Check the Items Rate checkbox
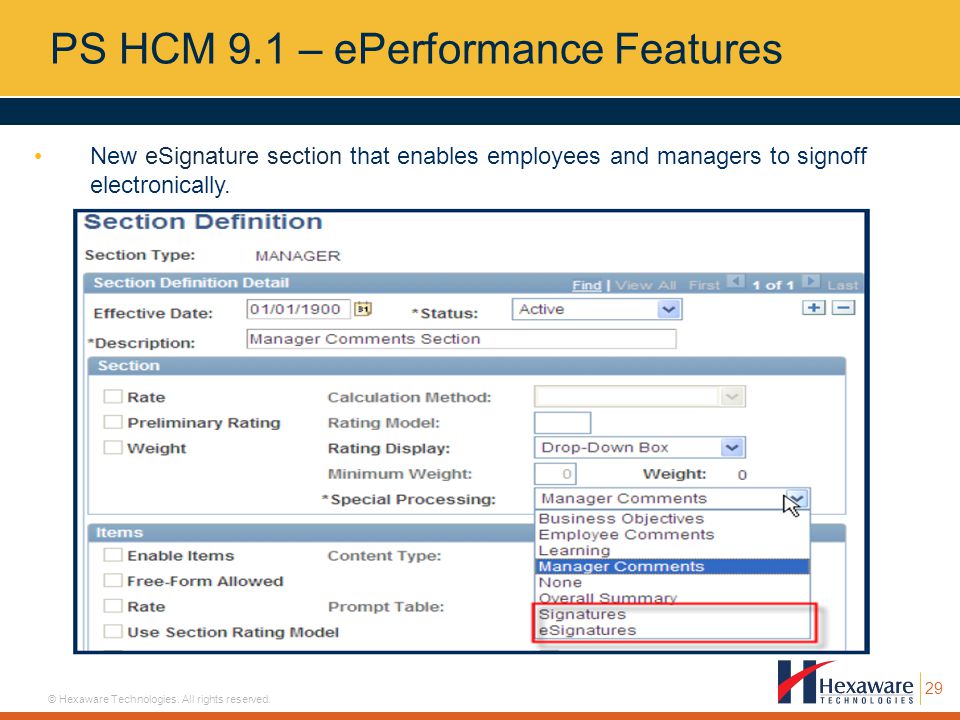This screenshot has height=720, width=960. click(113, 606)
